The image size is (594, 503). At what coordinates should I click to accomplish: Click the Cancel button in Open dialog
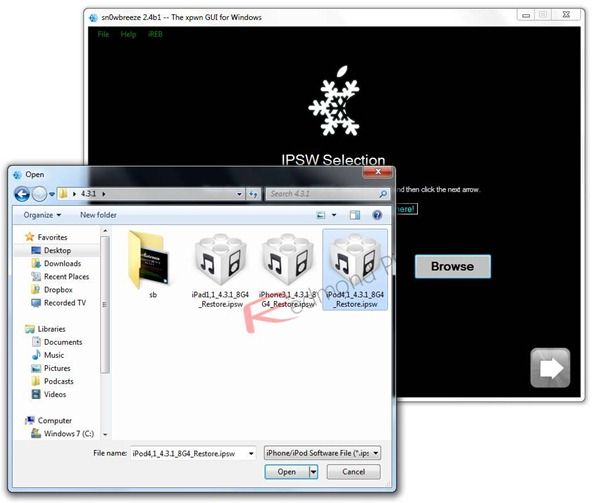point(353,472)
